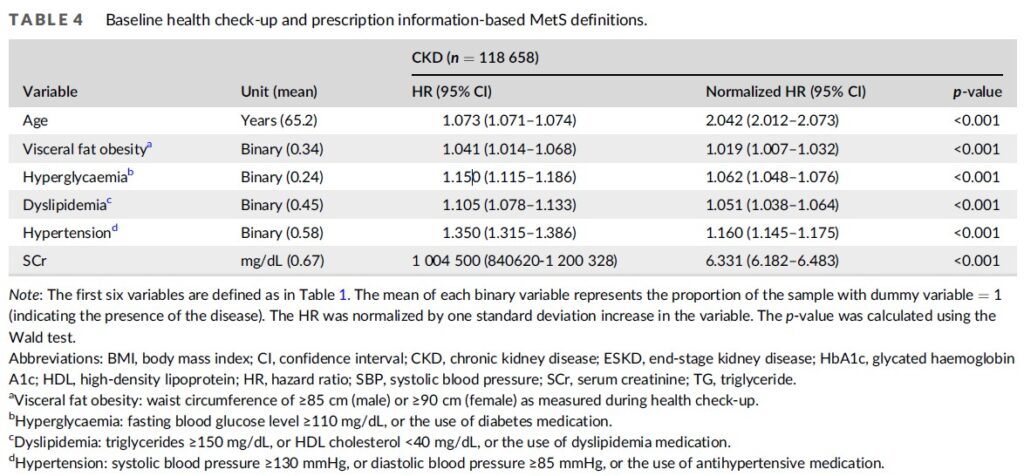Select the Unit (mean) column header

tap(279, 92)
